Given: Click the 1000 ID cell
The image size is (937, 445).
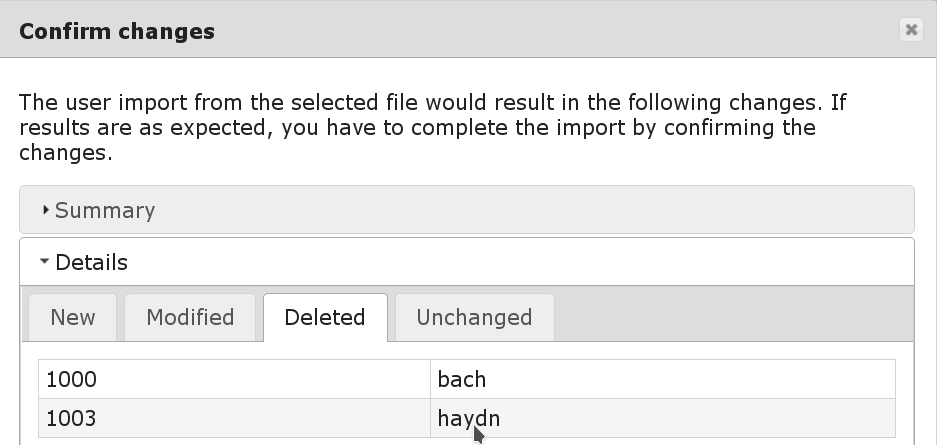Looking at the screenshot, I should pyautogui.click(x=234, y=380).
